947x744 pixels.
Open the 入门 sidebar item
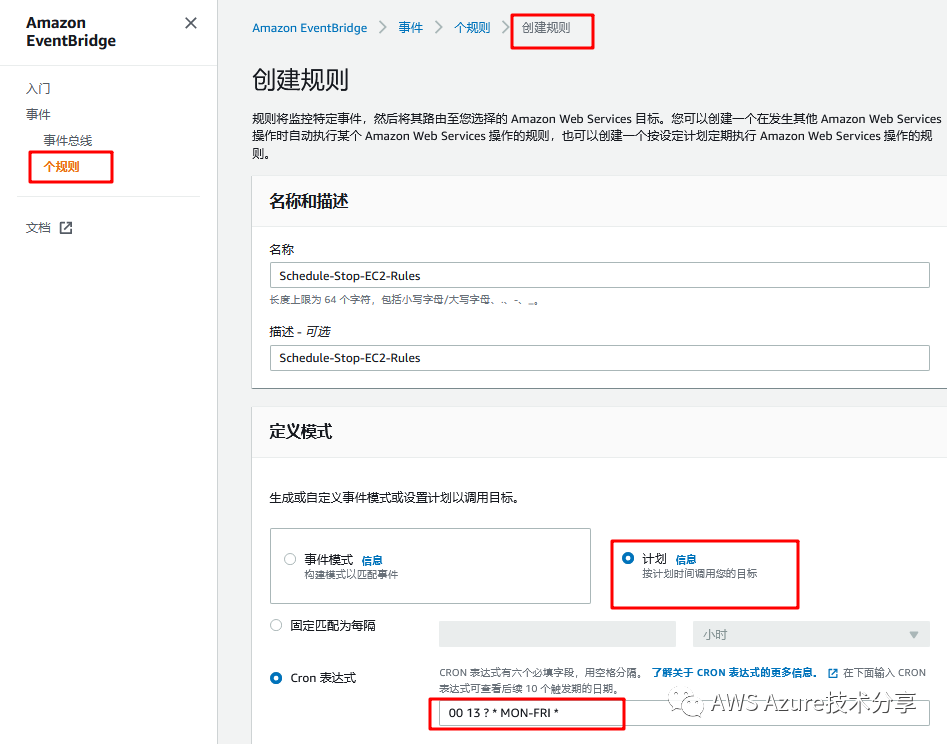point(38,89)
